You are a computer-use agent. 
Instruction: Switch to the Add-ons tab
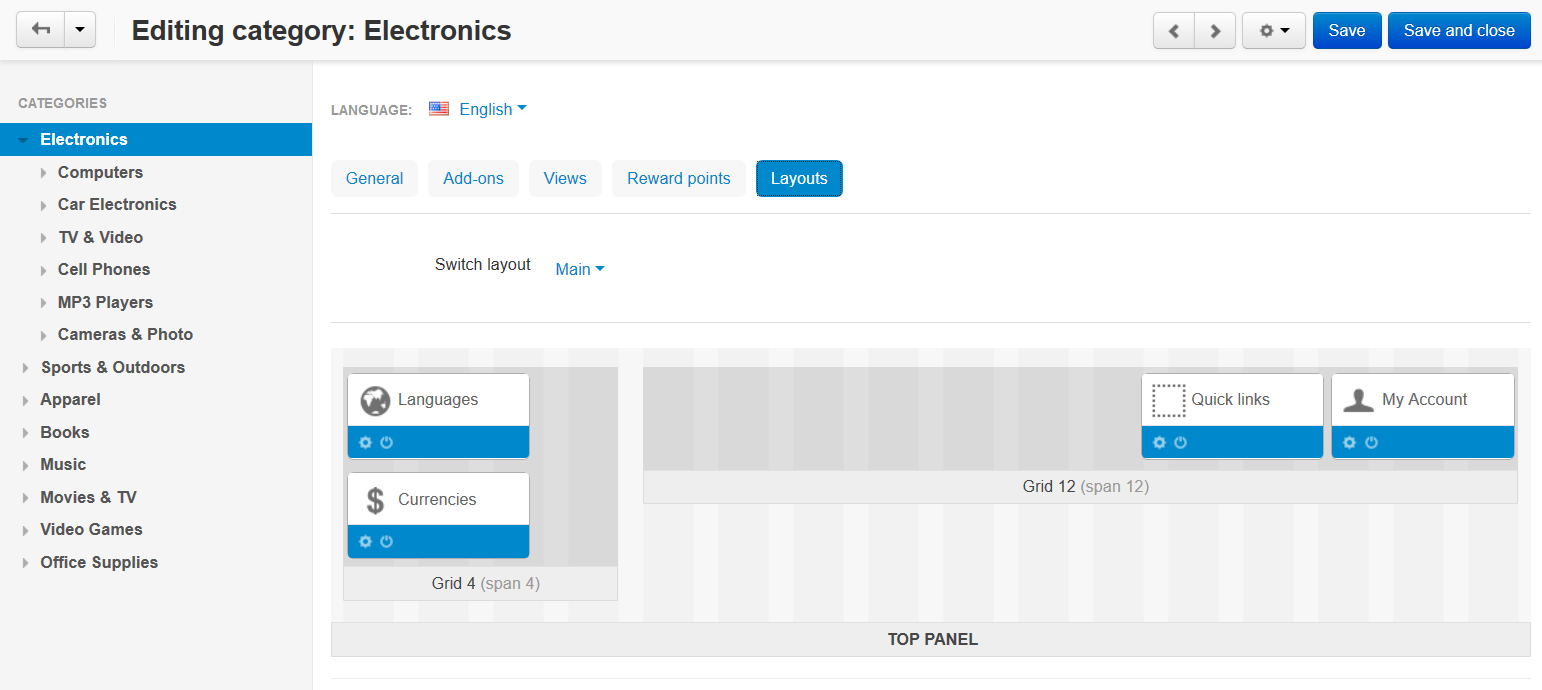474,178
